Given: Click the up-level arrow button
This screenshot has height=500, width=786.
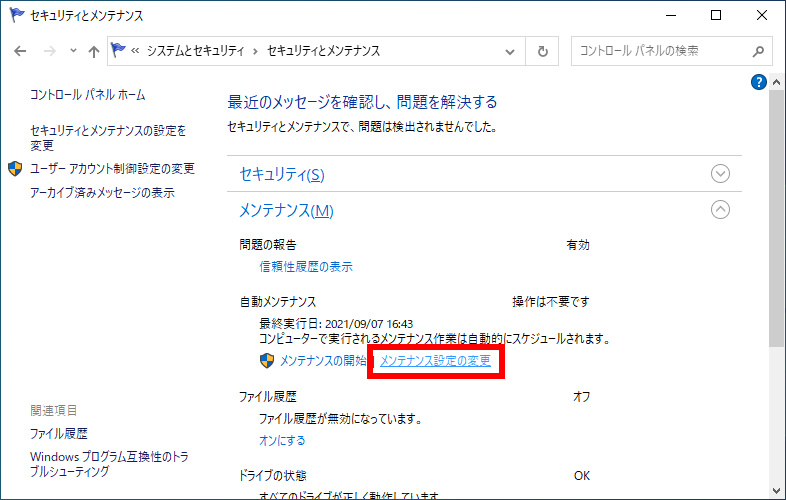Looking at the screenshot, I should [x=93, y=51].
